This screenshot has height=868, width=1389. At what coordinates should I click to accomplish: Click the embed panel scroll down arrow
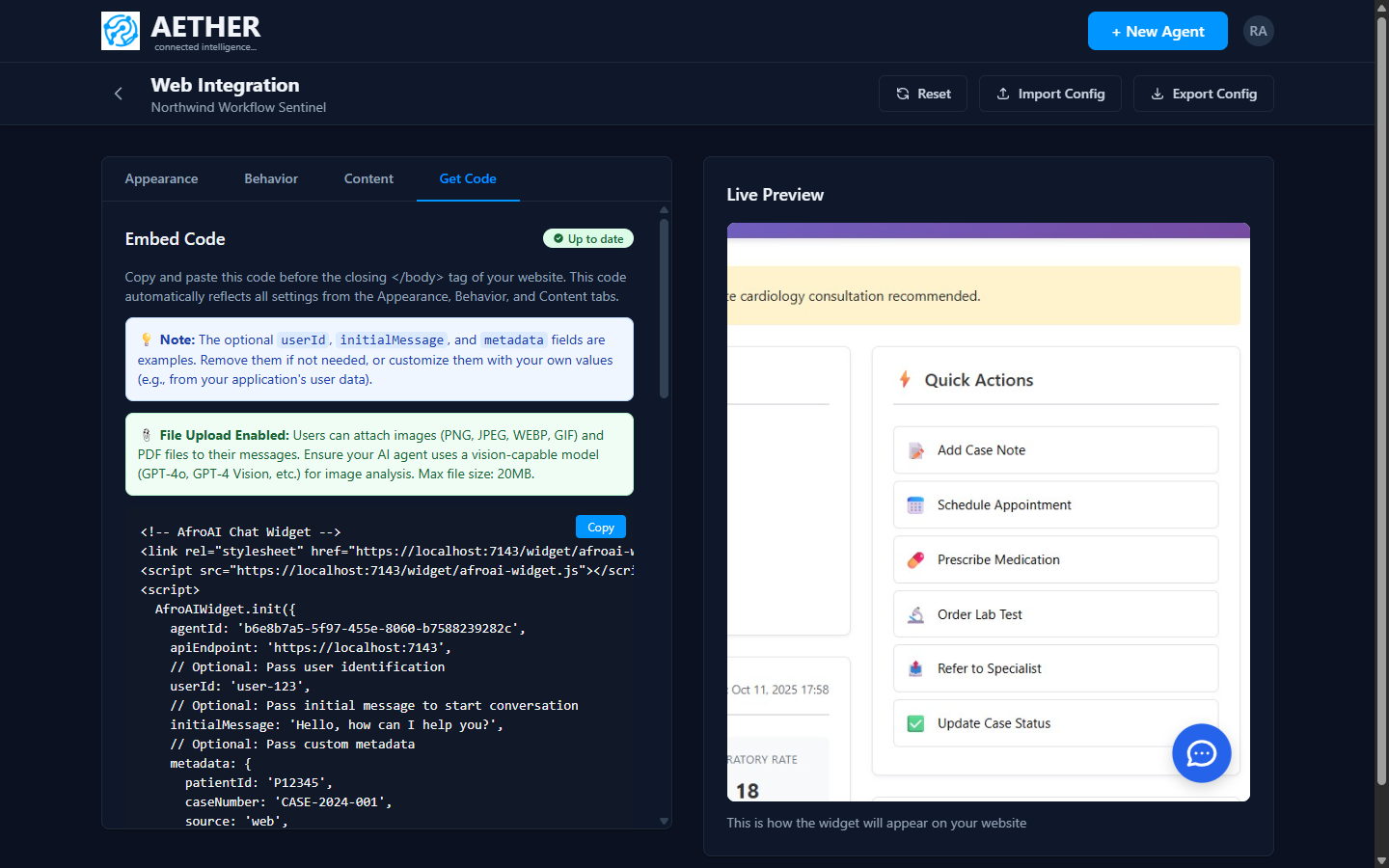tap(664, 821)
